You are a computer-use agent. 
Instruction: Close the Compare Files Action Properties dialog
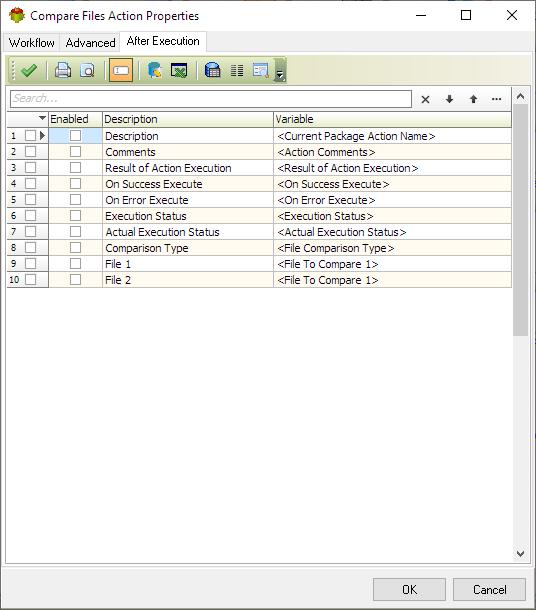[512, 15]
